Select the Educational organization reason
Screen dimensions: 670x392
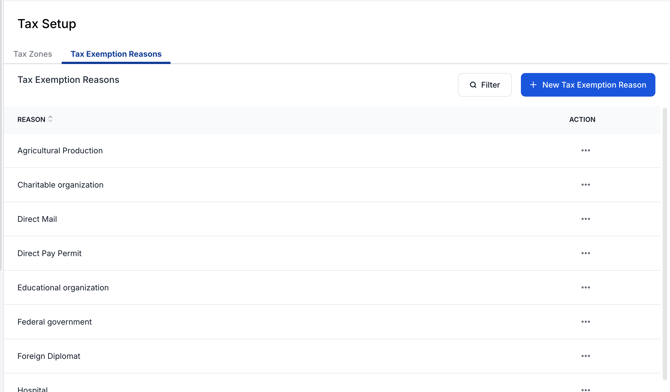click(x=63, y=287)
